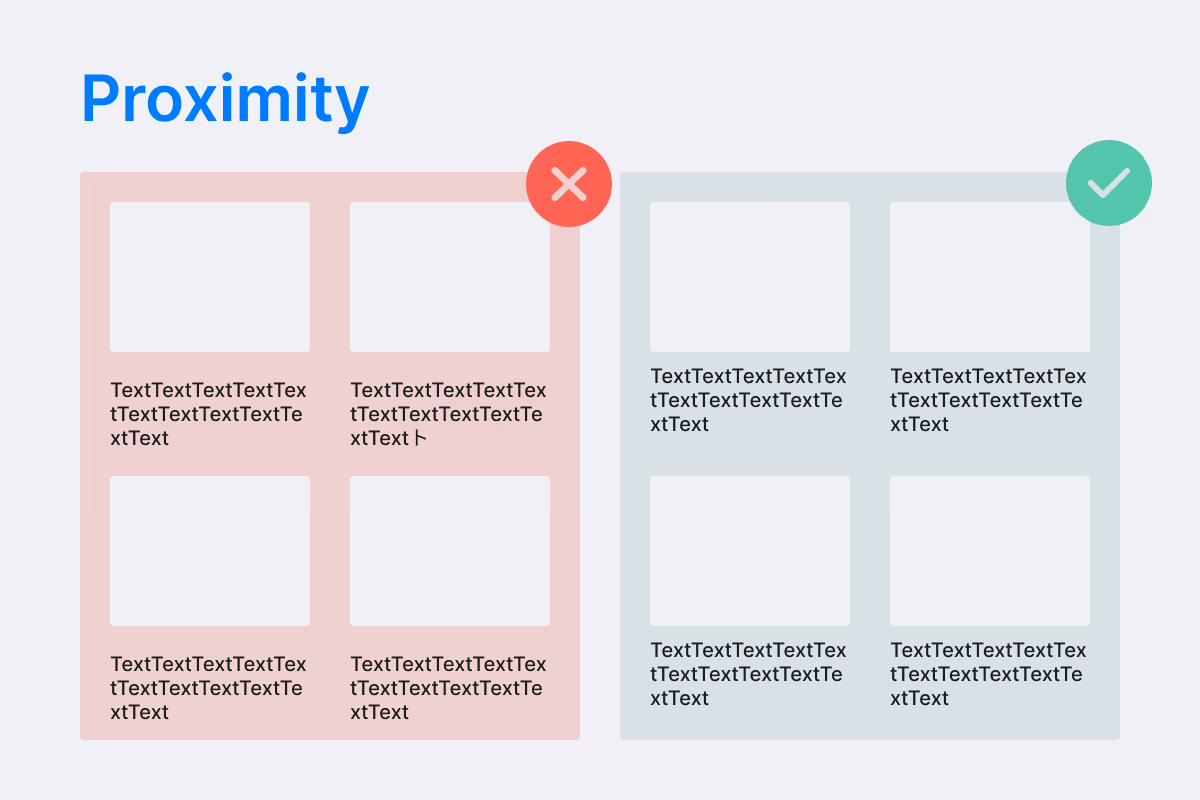Screen dimensions: 1200x800
Task: Select bottom-left image placeholder in gray panel
Action: point(750,551)
